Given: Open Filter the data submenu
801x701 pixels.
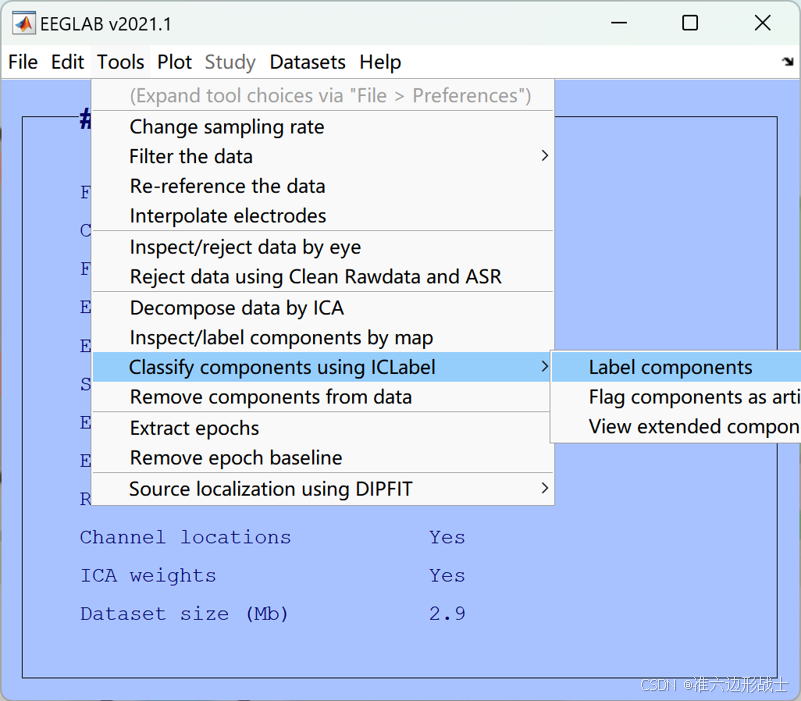Looking at the screenshot, I should coord(323,156).
